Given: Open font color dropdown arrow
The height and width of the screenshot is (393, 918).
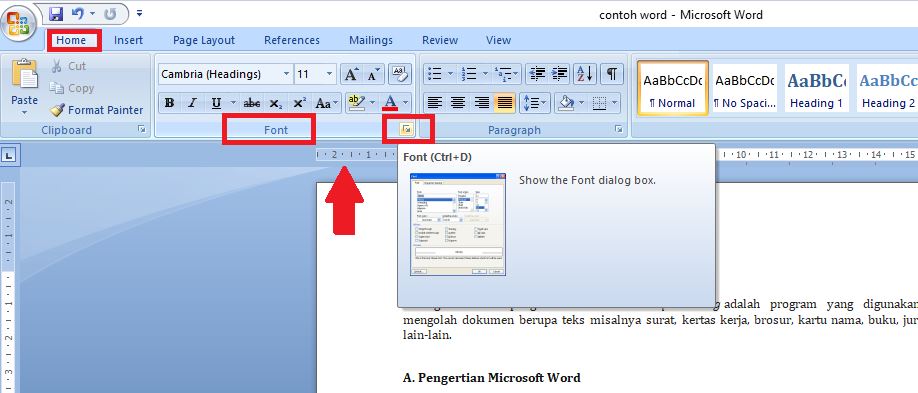Looking at the screenshot, I should [x=406, y=104].
